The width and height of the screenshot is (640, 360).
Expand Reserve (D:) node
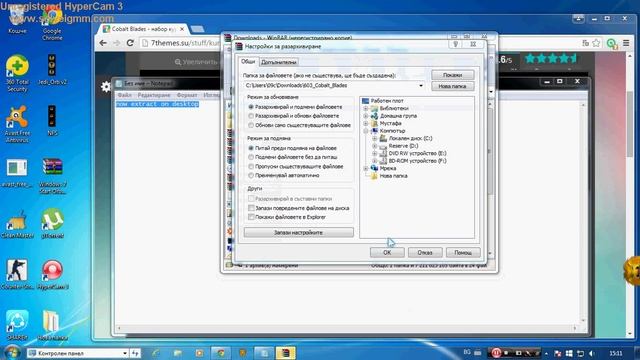pos(375,146)
